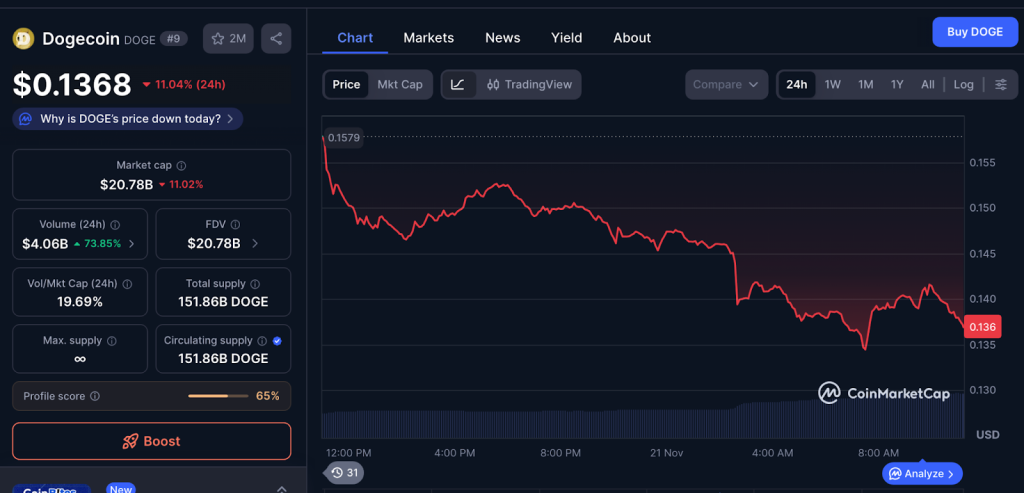Toggle chart to Mkt Cap view

point(399,85)
